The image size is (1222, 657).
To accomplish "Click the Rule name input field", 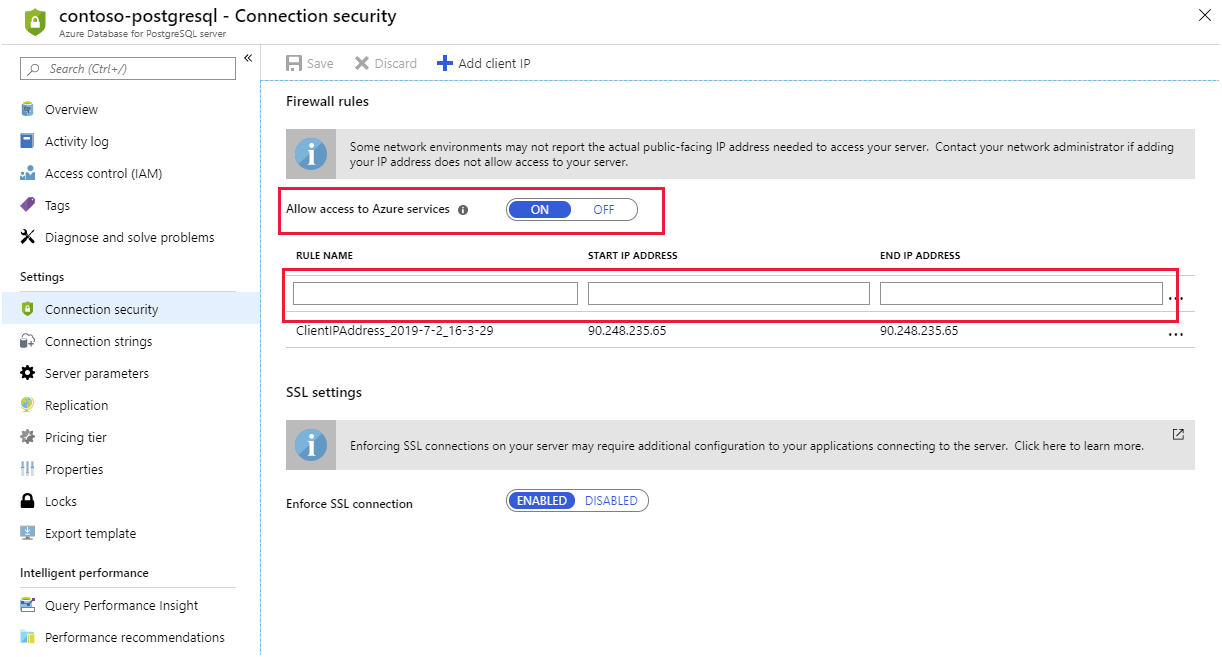I will (x=435, y=293).
